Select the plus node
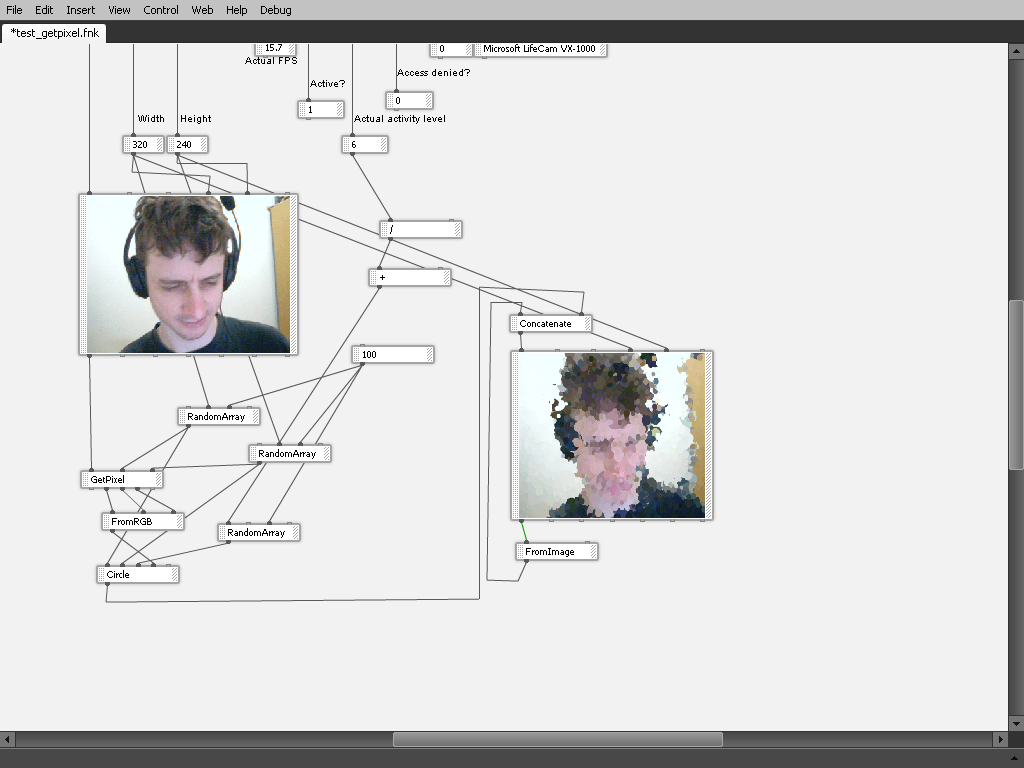The height and width of the screenshot is (768, 1024). click(410, 278)
